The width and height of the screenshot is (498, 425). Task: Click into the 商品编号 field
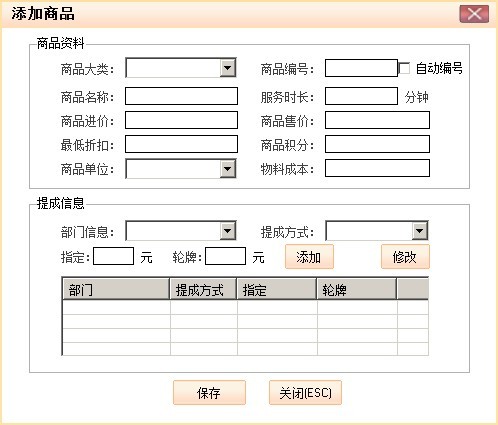coord(361,68)
